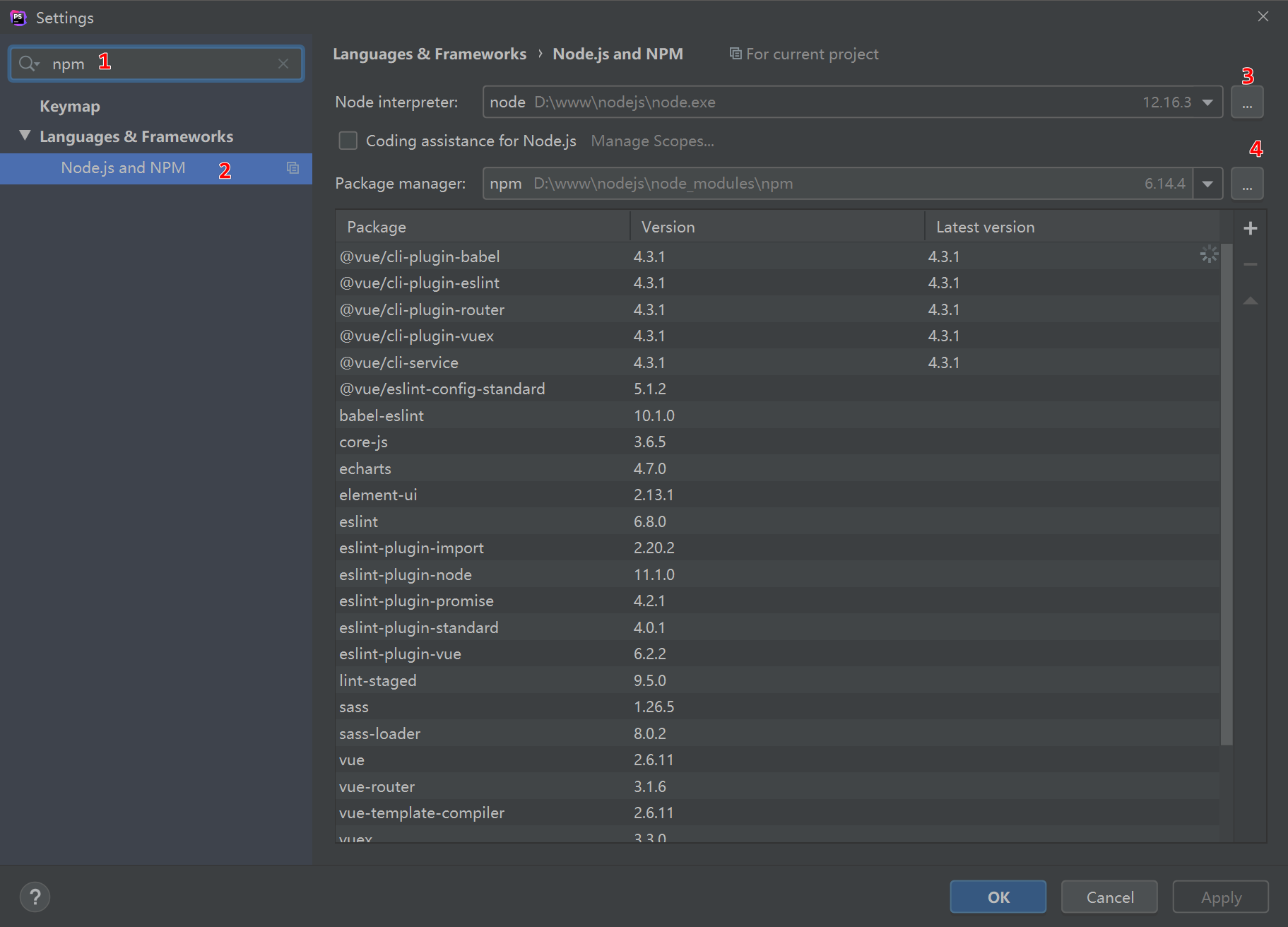Focus the settings search input field
The height and width of the screenshot is (927, 1288).
coord(156,64)
